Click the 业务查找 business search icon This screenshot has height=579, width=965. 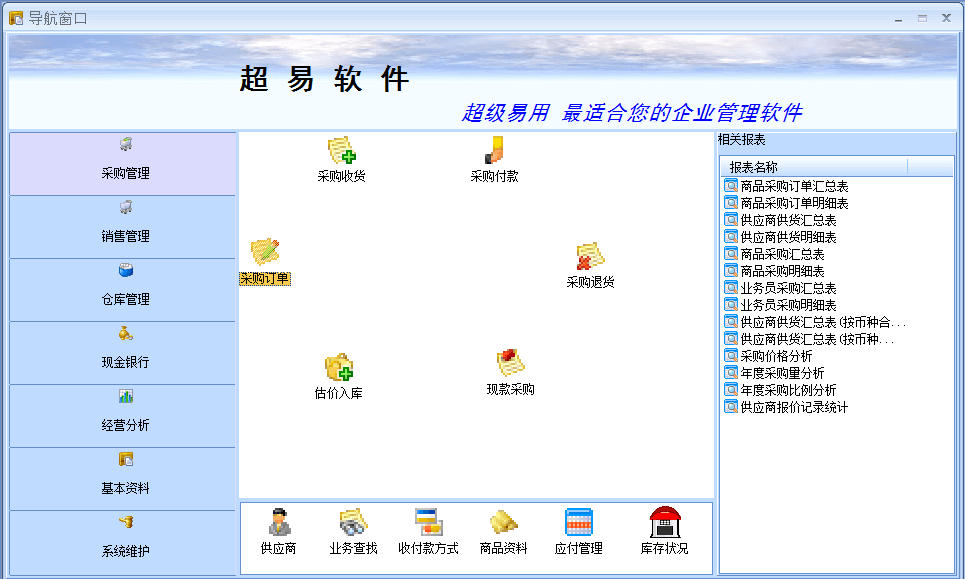point(353,524)
